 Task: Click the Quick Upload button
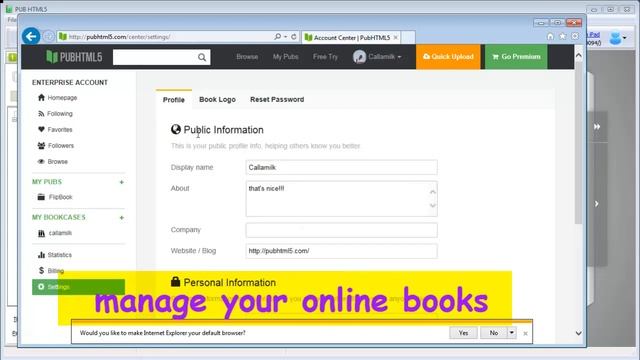tap(448, 57)
